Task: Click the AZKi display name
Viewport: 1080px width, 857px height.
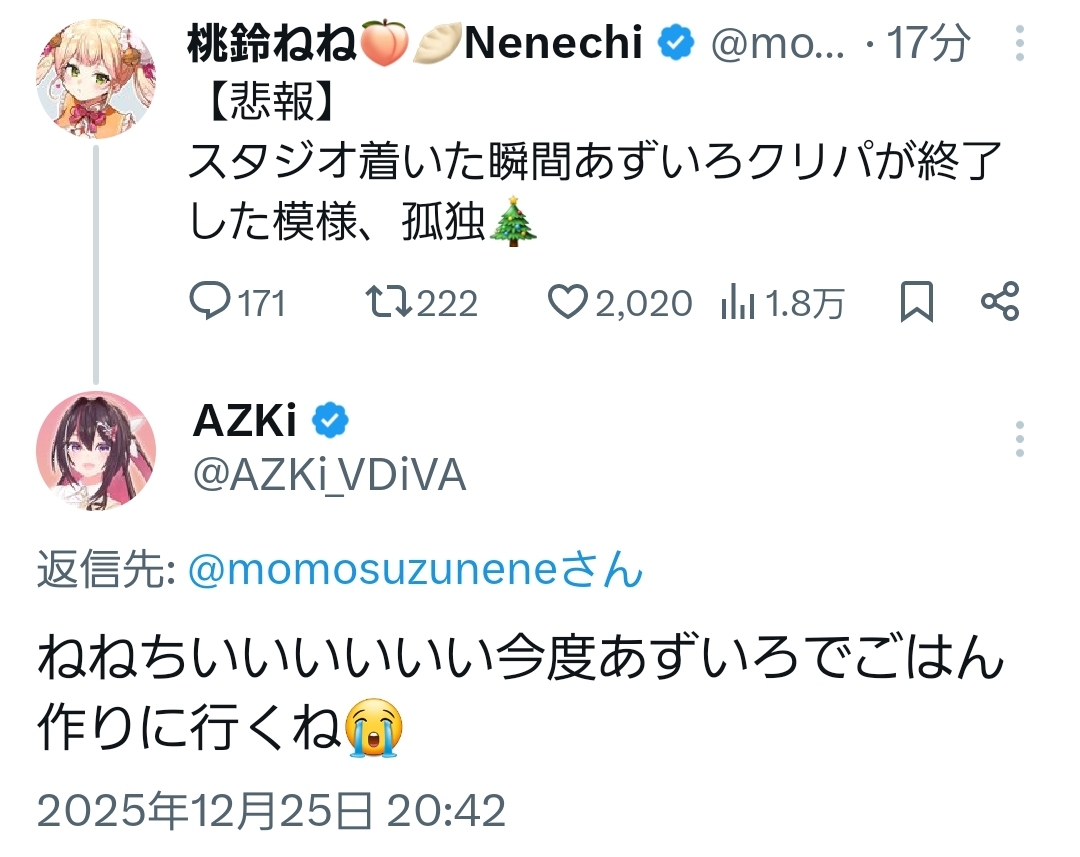Action: 244,423
